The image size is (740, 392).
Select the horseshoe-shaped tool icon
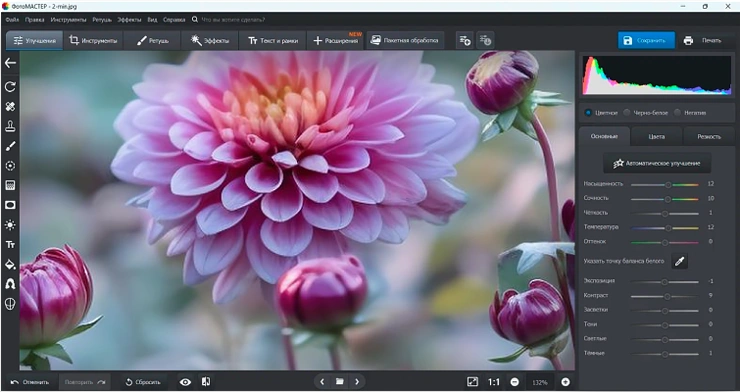pos(10,284)
